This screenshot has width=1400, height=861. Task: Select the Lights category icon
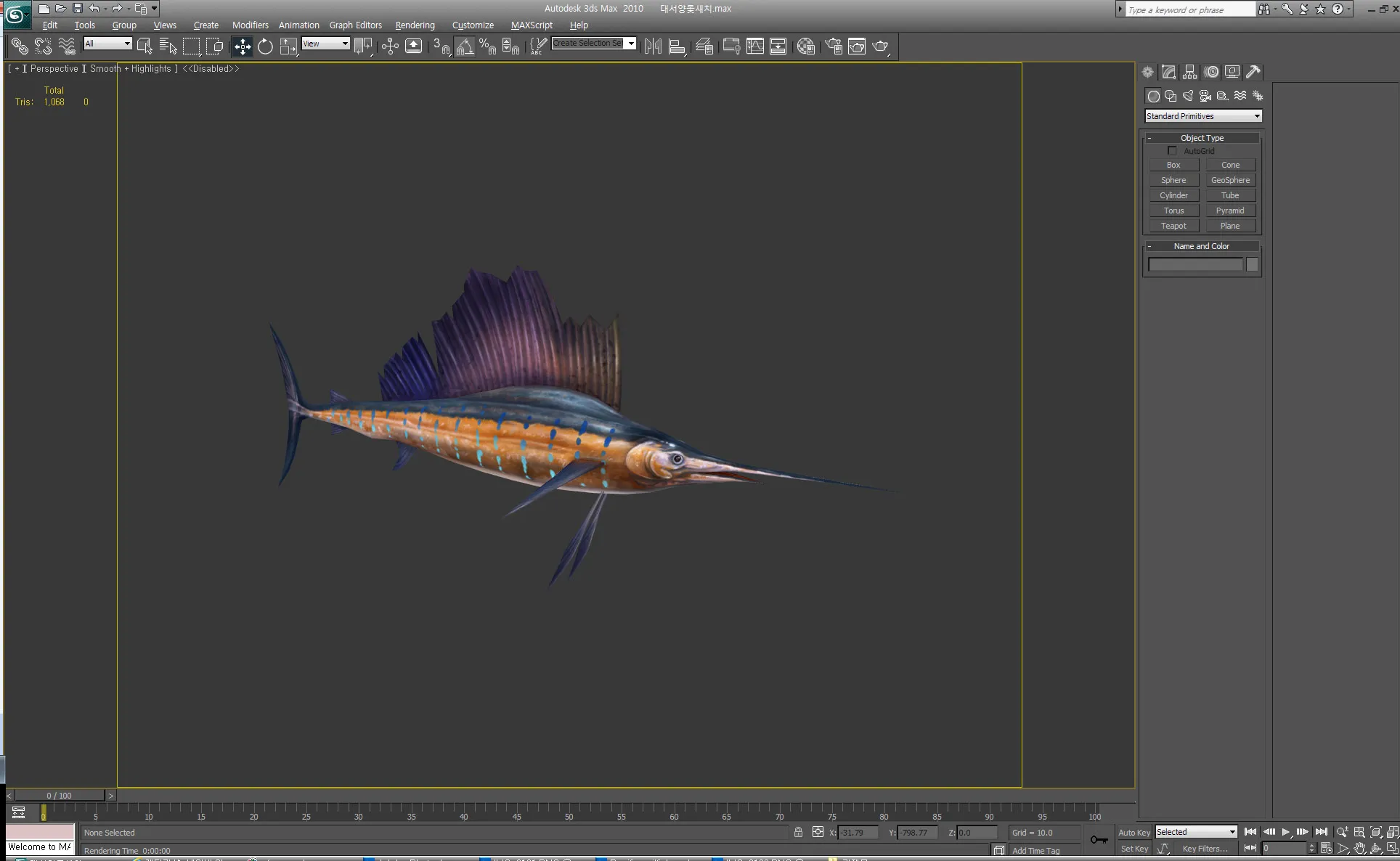coord(1188,96)
